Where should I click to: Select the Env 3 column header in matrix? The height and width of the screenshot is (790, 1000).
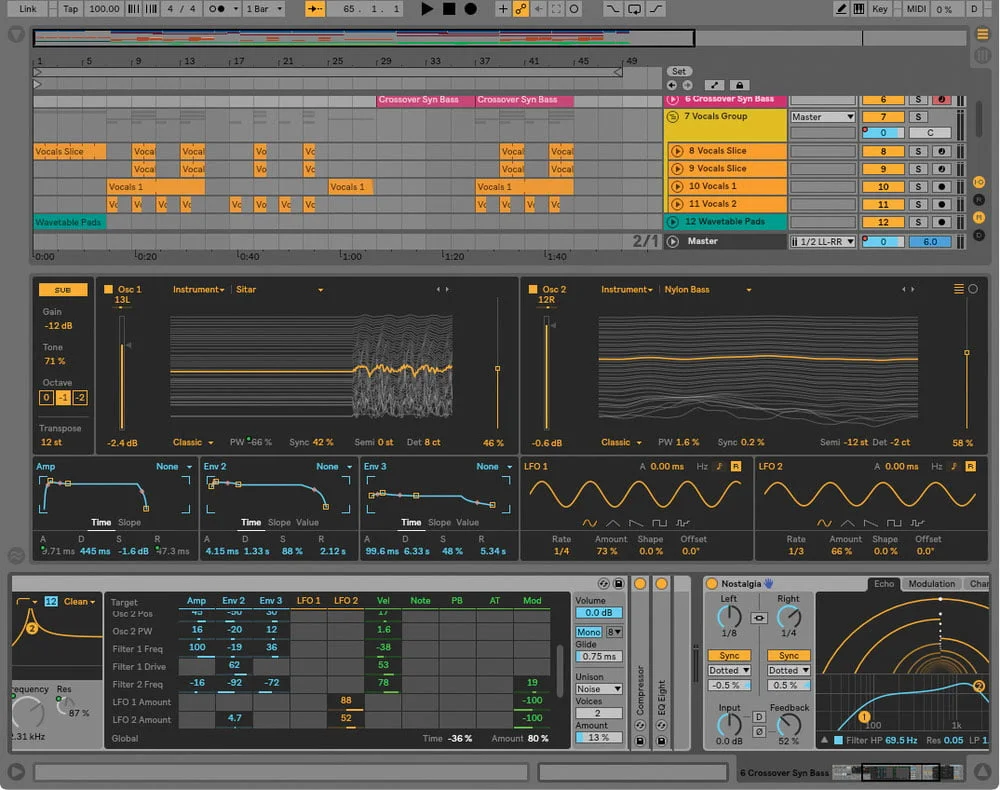point(270,601)
